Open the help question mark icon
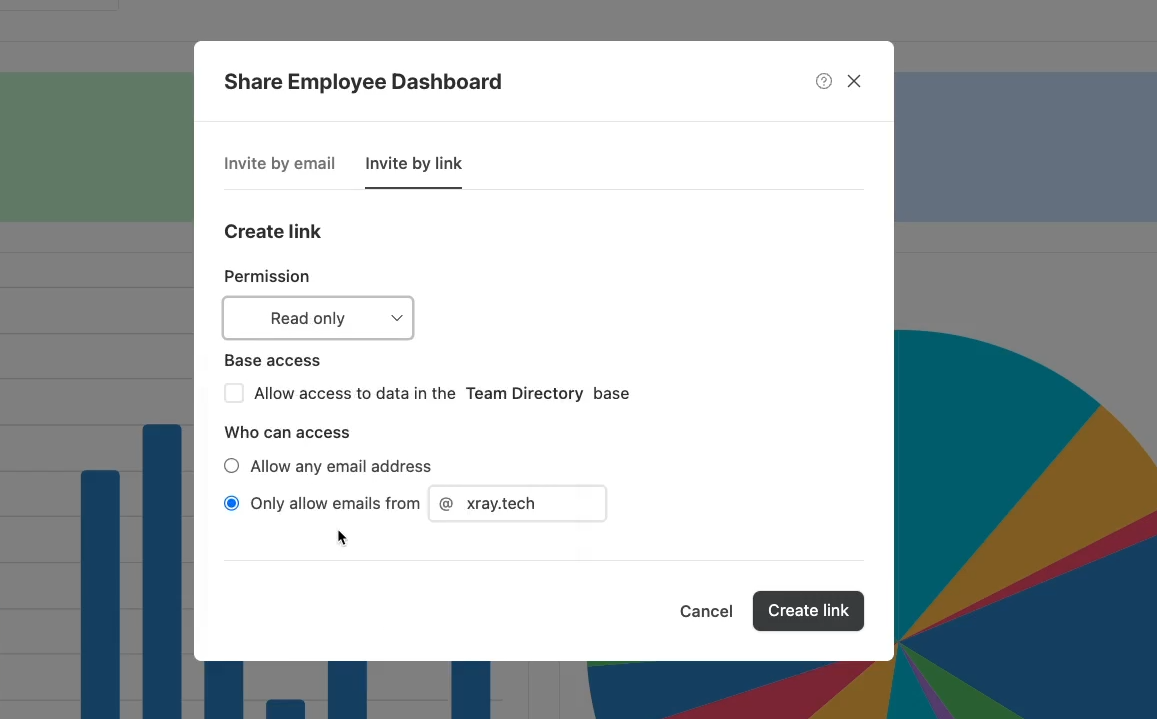Viewport: 1157px width, 719px height. point(823,81)
